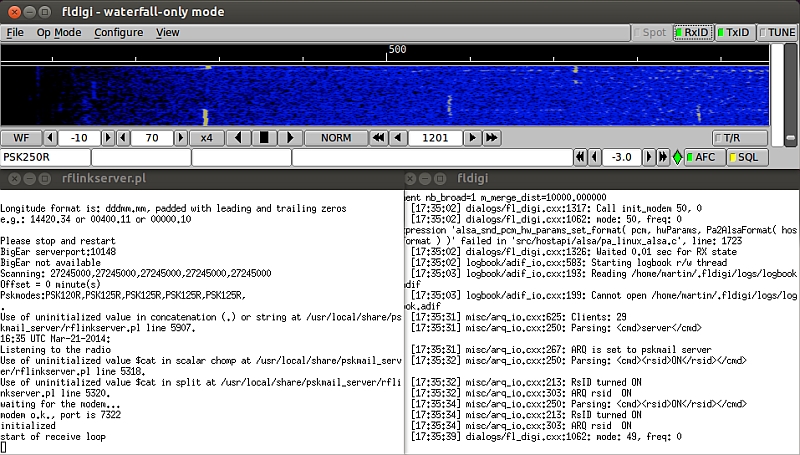
Task: Fast-decrease squelch value double left arrow
Action: pos(580,157)
